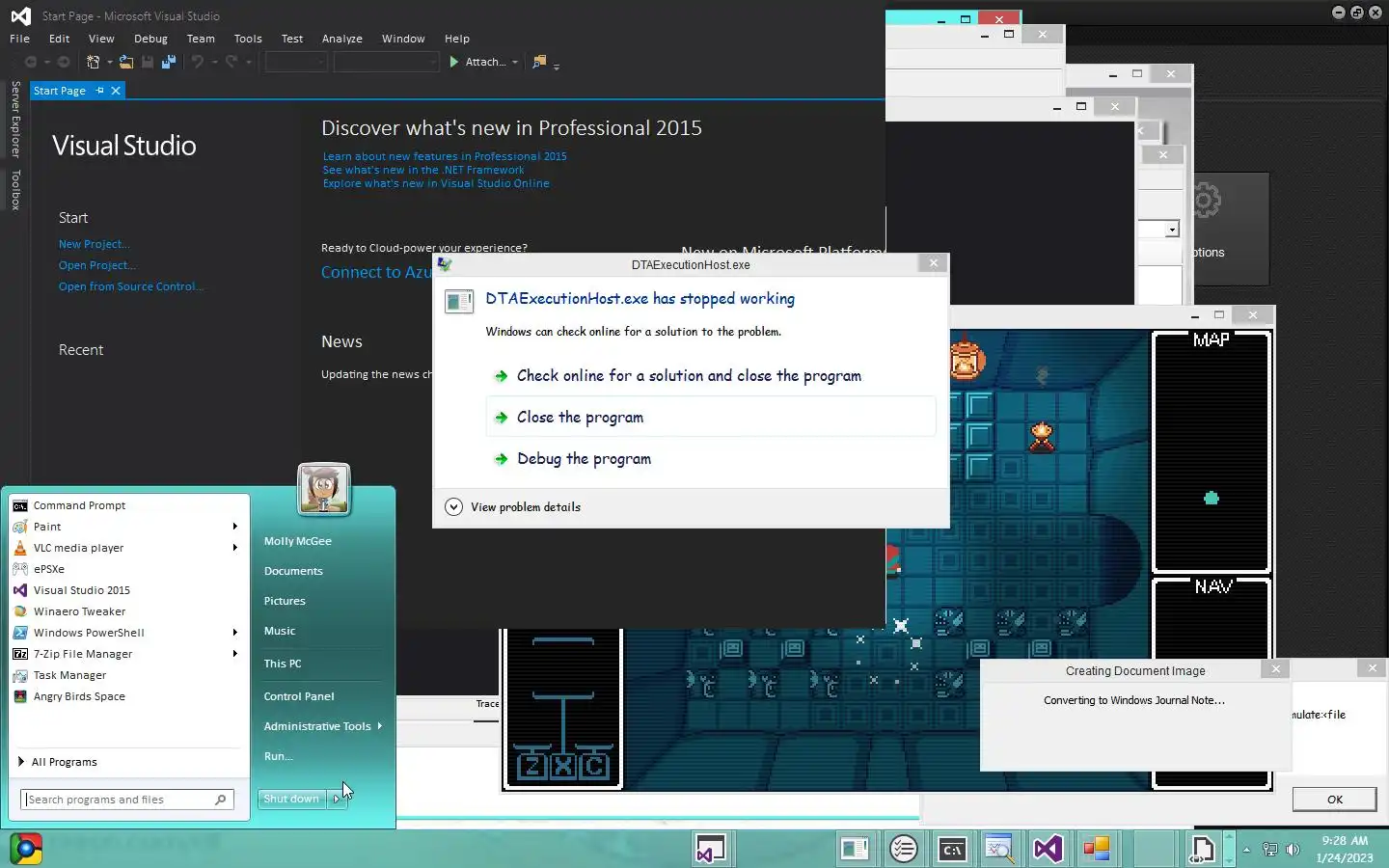Click Run... in Start menu

pyautogui.click(x=279, y=756)
